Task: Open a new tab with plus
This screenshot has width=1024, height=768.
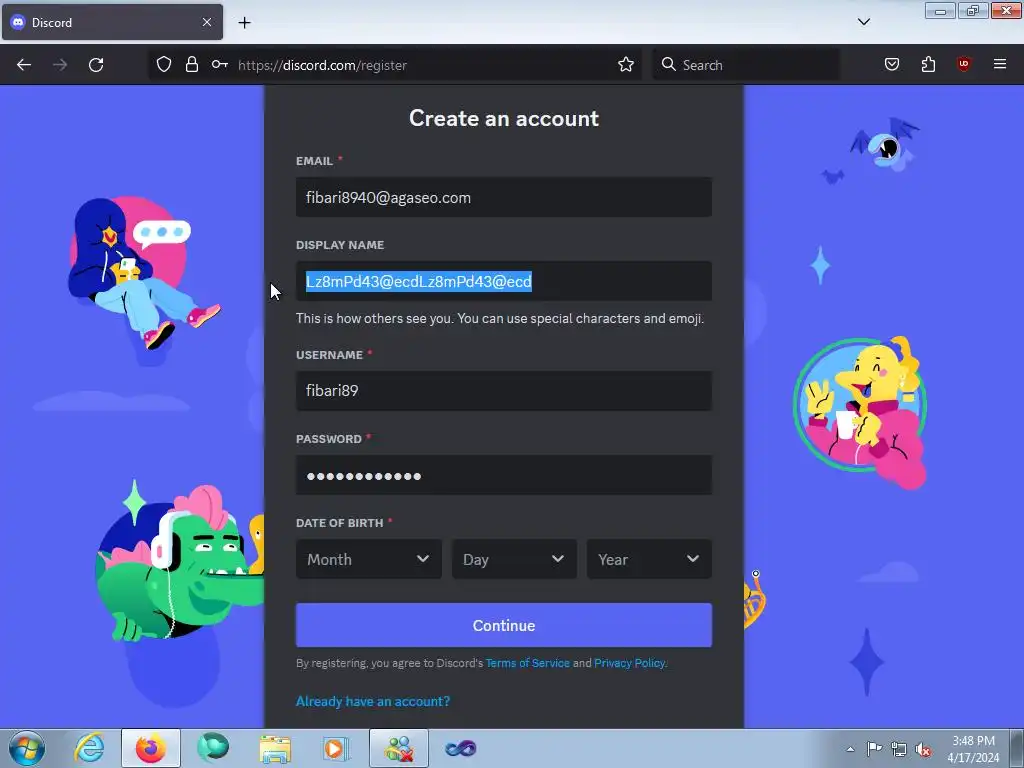Action: [x=244, y=23]
